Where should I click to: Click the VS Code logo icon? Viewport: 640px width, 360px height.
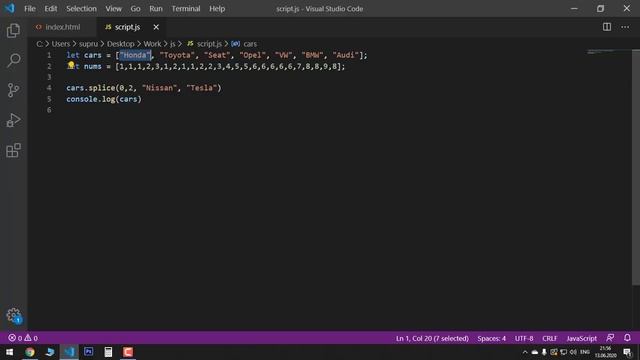[x=9, y=8]
